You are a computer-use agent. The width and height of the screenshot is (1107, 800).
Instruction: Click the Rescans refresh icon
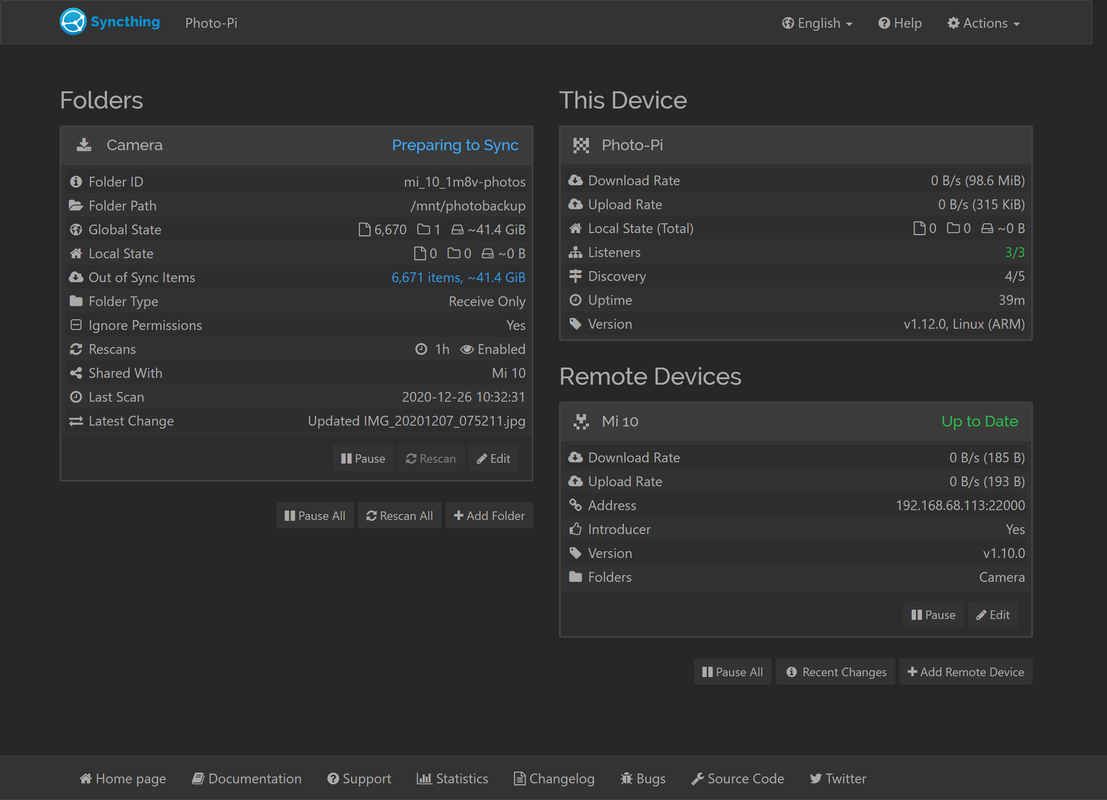pos(76,349)
